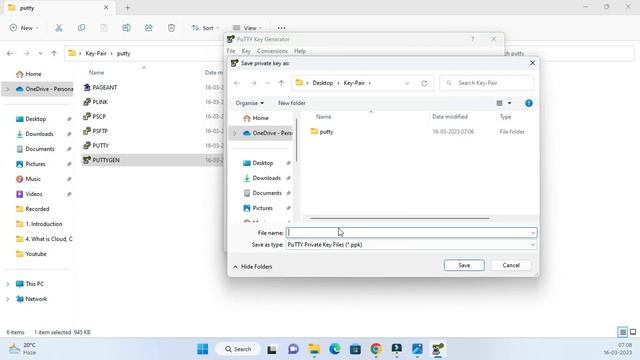Click Cancel button in save dialog
Image resolution: width=640 pixels, height=360 pixels.
tap(511, 265)
